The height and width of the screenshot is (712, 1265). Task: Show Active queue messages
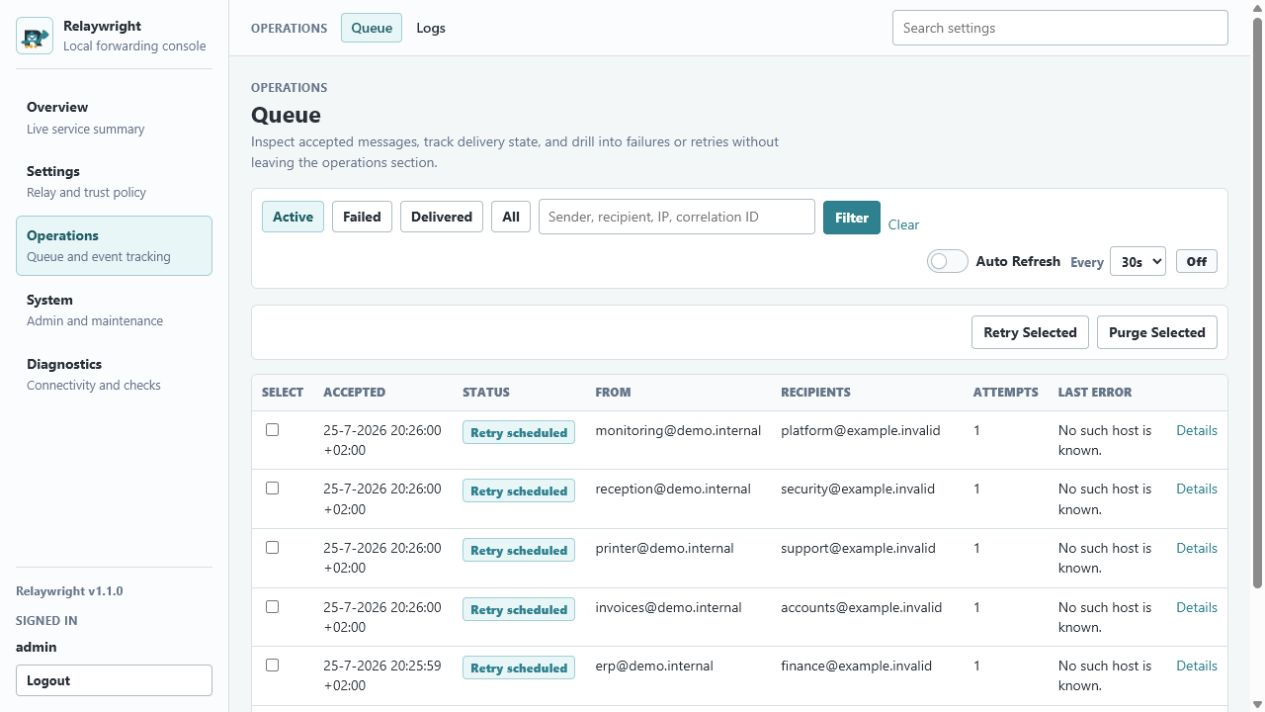(x=293, y=217)
